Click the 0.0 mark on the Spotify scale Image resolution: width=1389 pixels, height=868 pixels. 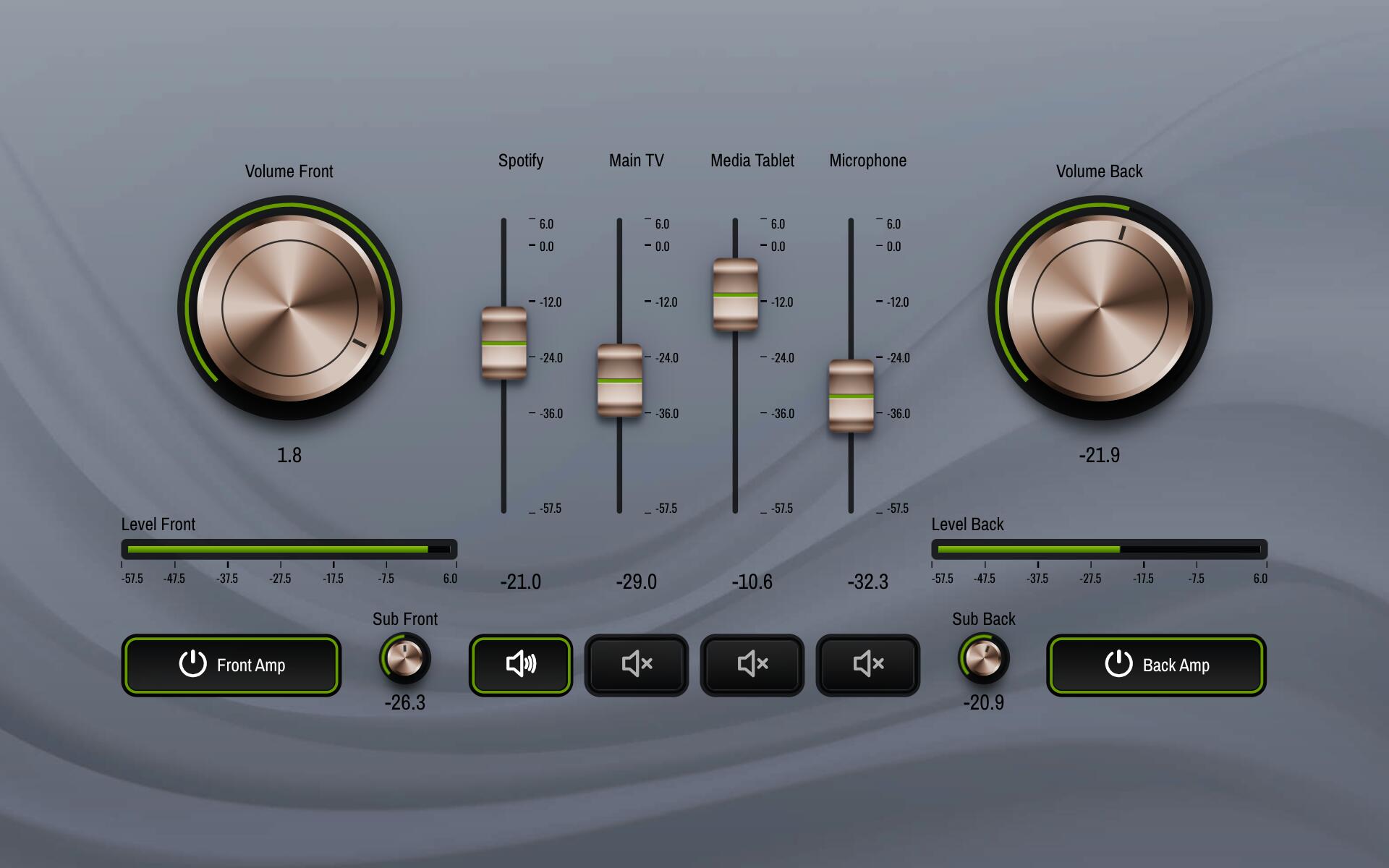point(546,247)
